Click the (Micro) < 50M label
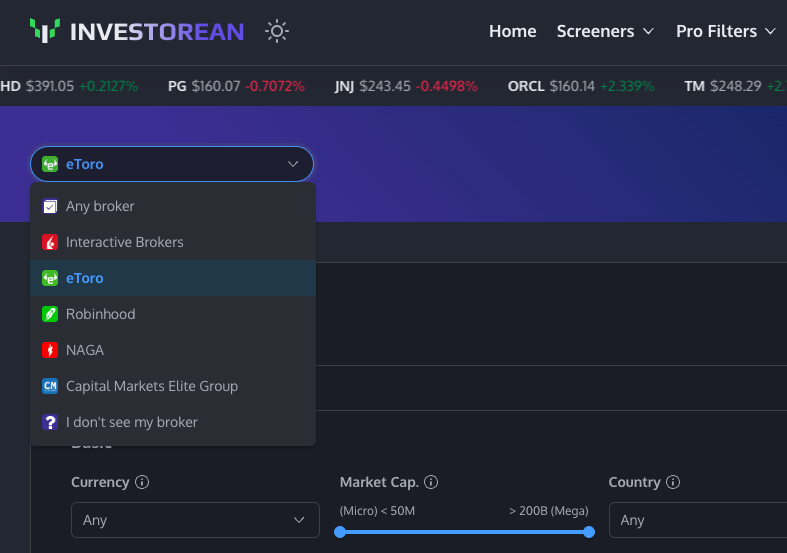 [377, 511]
